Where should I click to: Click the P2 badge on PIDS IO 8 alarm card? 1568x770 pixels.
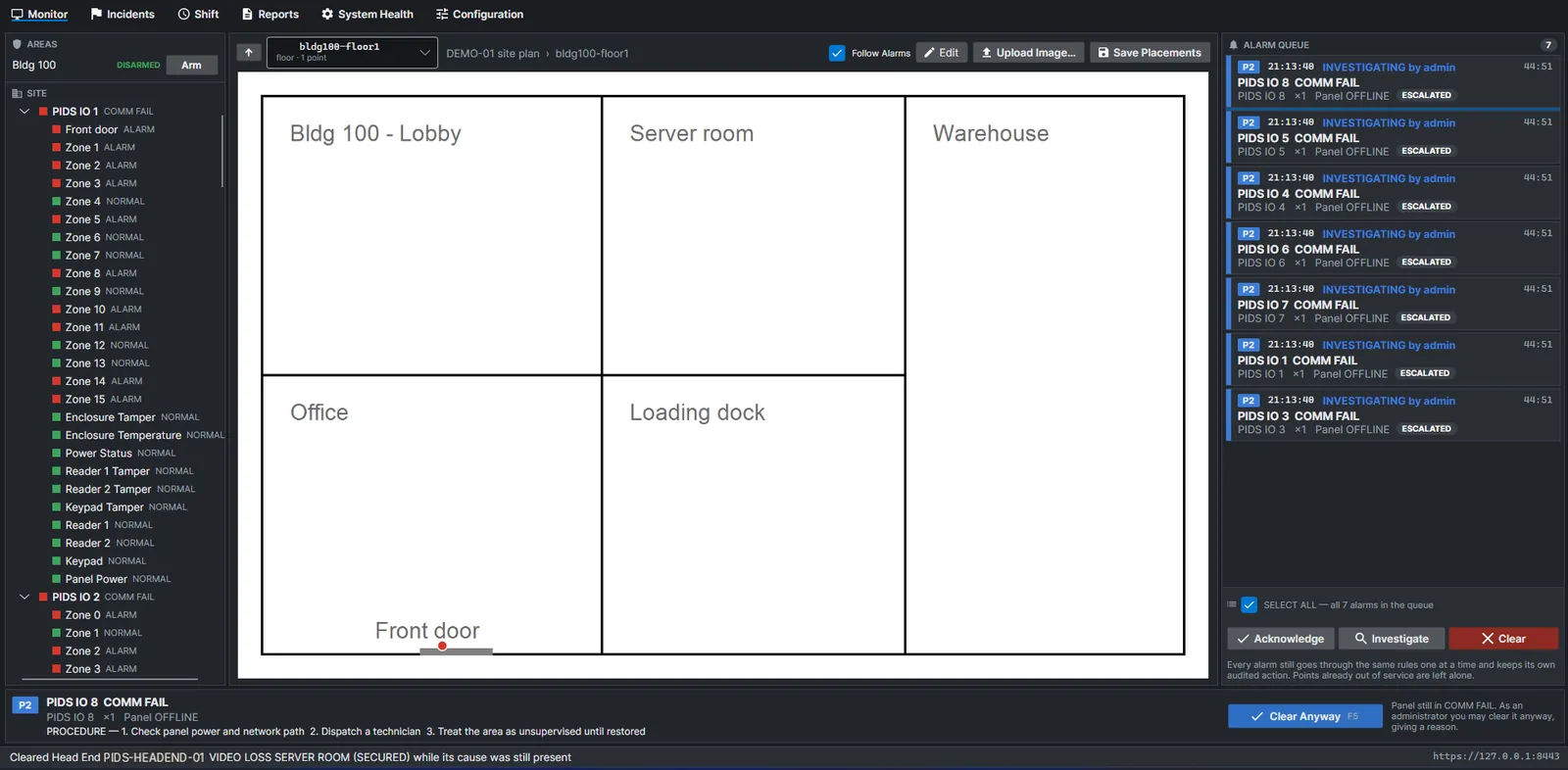tap(1248, 67)
